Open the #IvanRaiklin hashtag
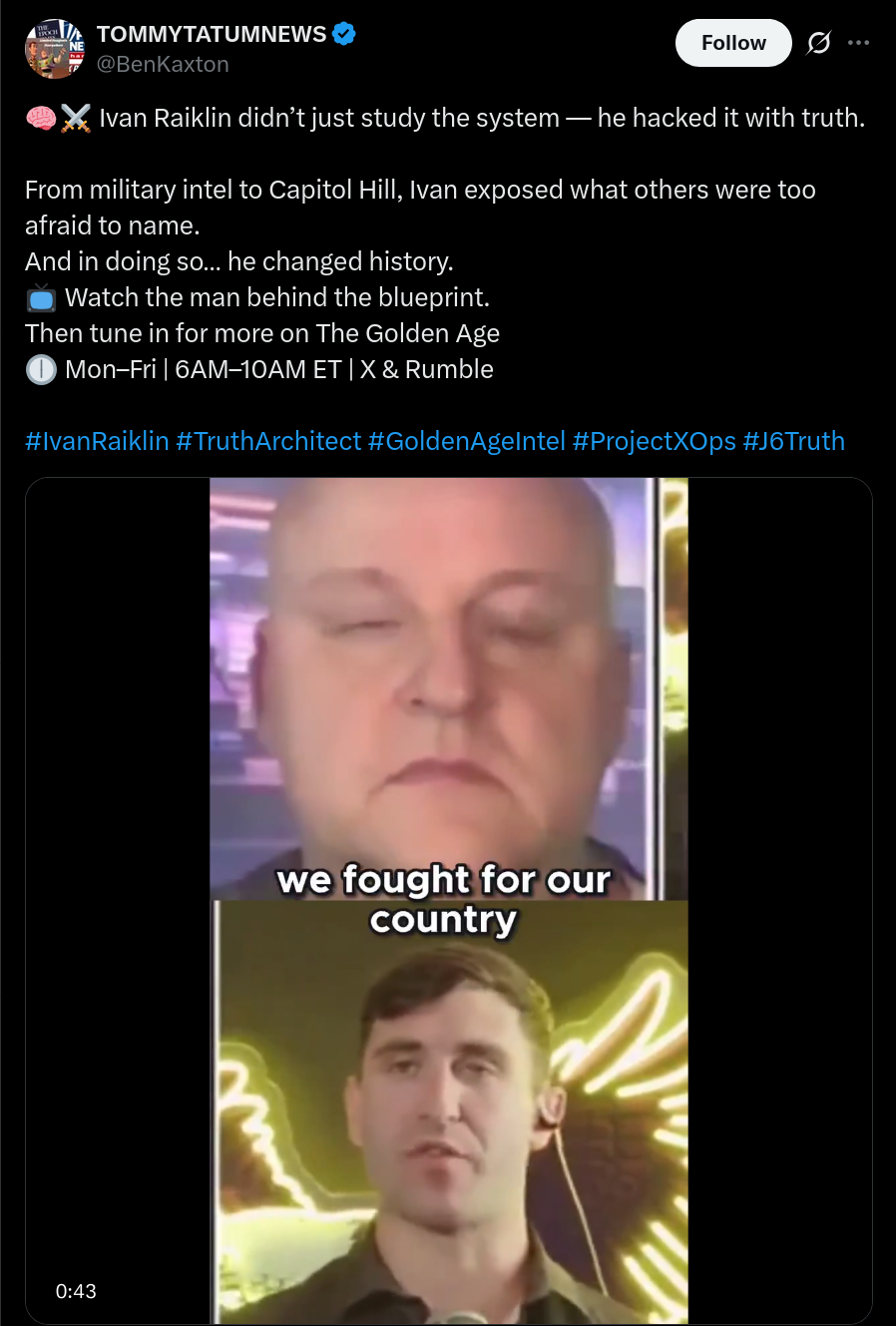896x1326 pixels. point(97,441)
